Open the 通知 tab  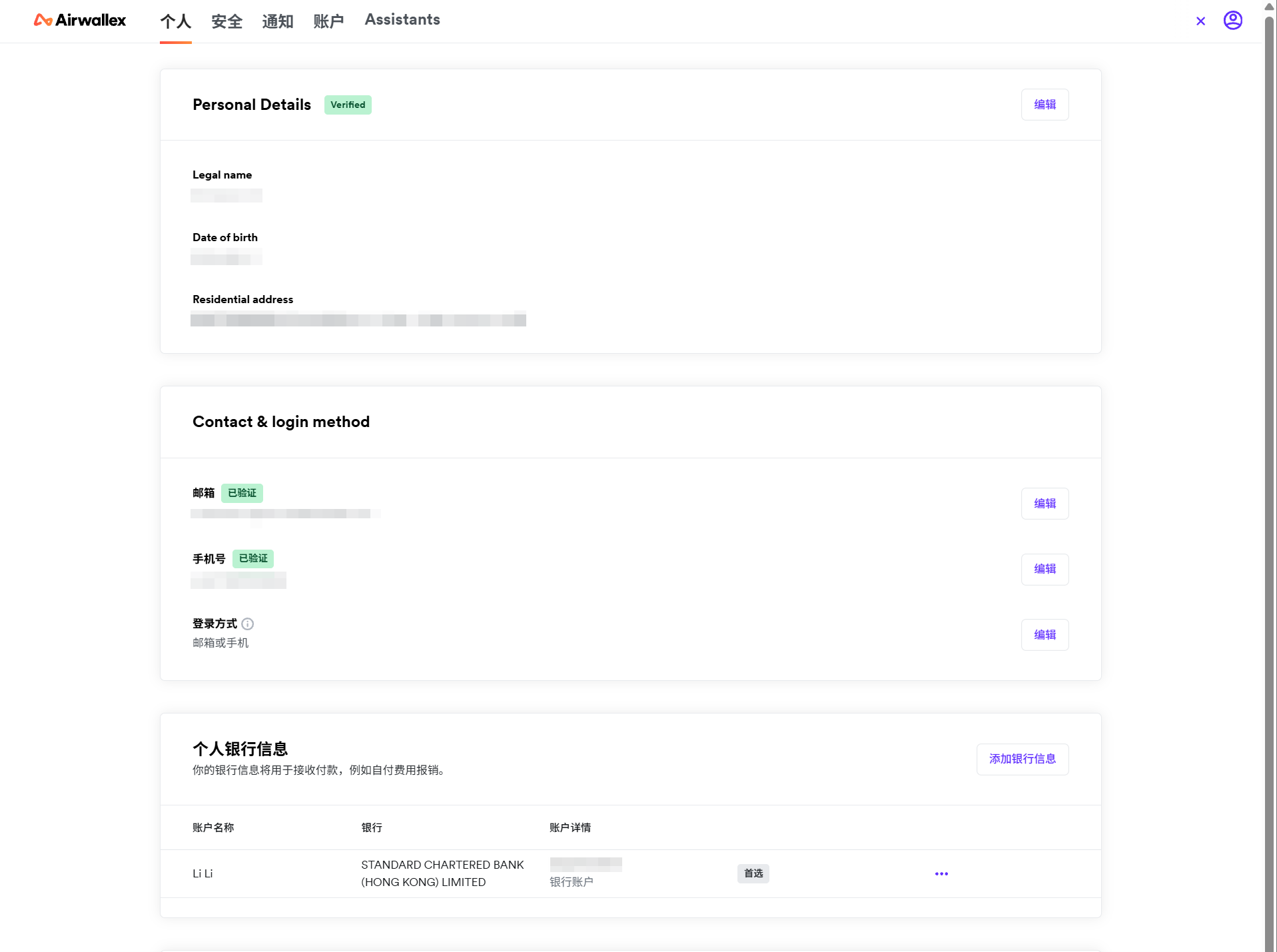tap(277, 21)
